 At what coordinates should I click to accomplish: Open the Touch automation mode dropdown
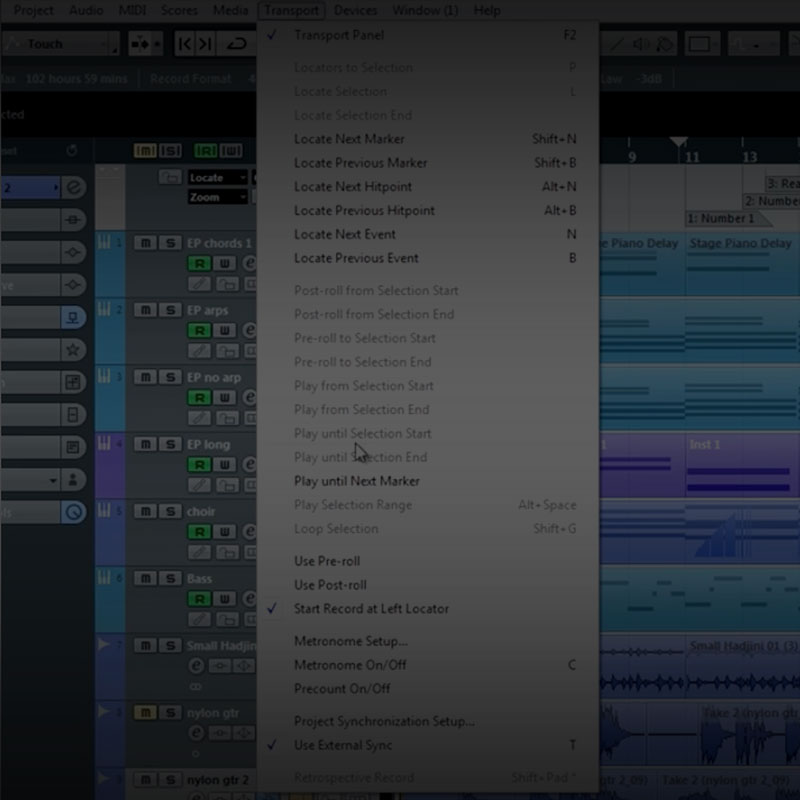pyautogui.click(x=60, y=44)
